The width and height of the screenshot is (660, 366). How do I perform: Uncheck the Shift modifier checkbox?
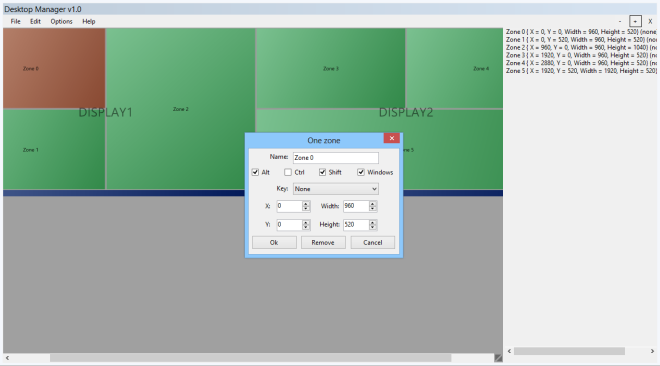322,172
